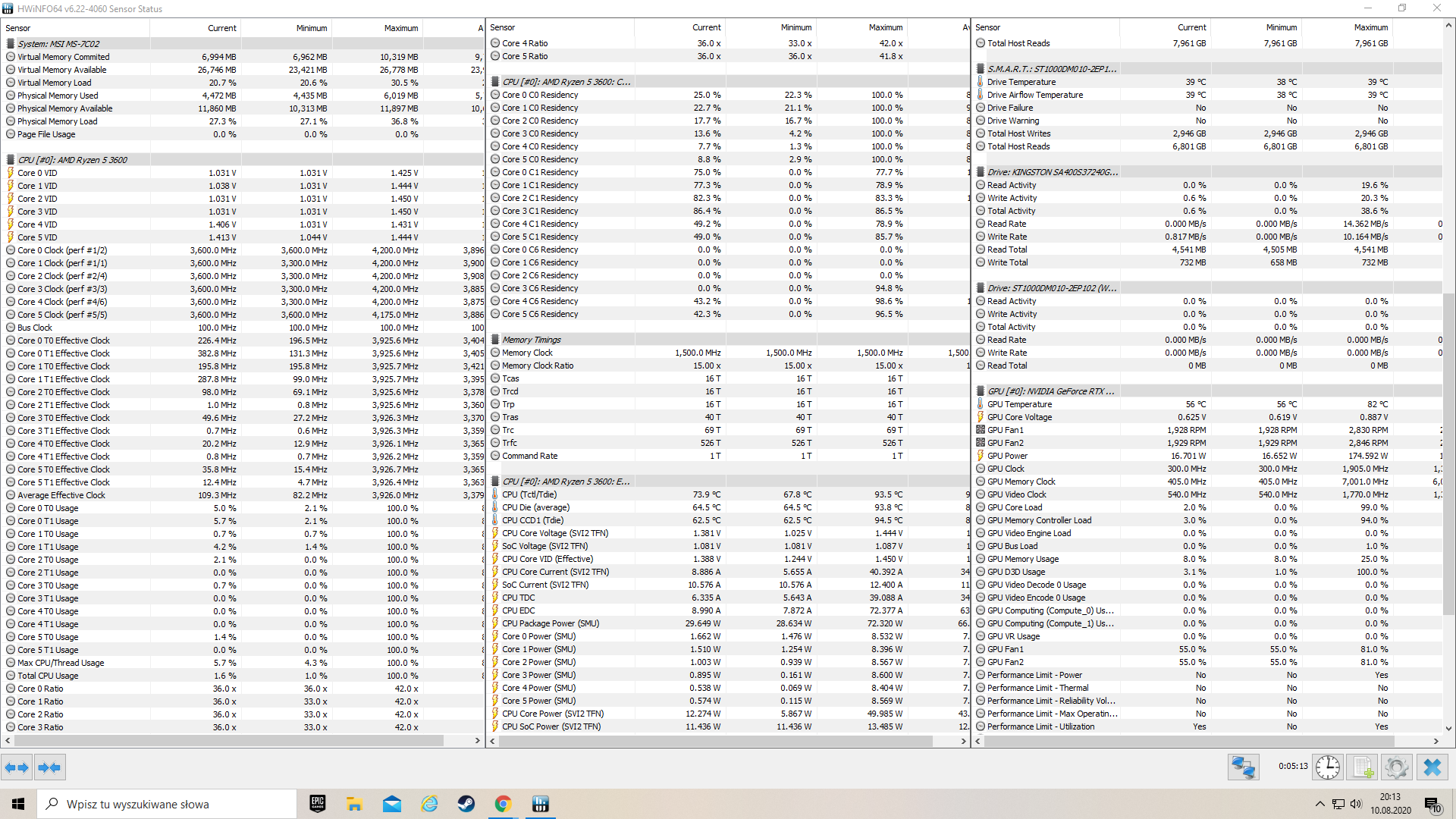The width and height of the screenshot is (1456, 819).
Task: Click the GPU Temperature thermometer icon
Action: (x=980, y=404)
